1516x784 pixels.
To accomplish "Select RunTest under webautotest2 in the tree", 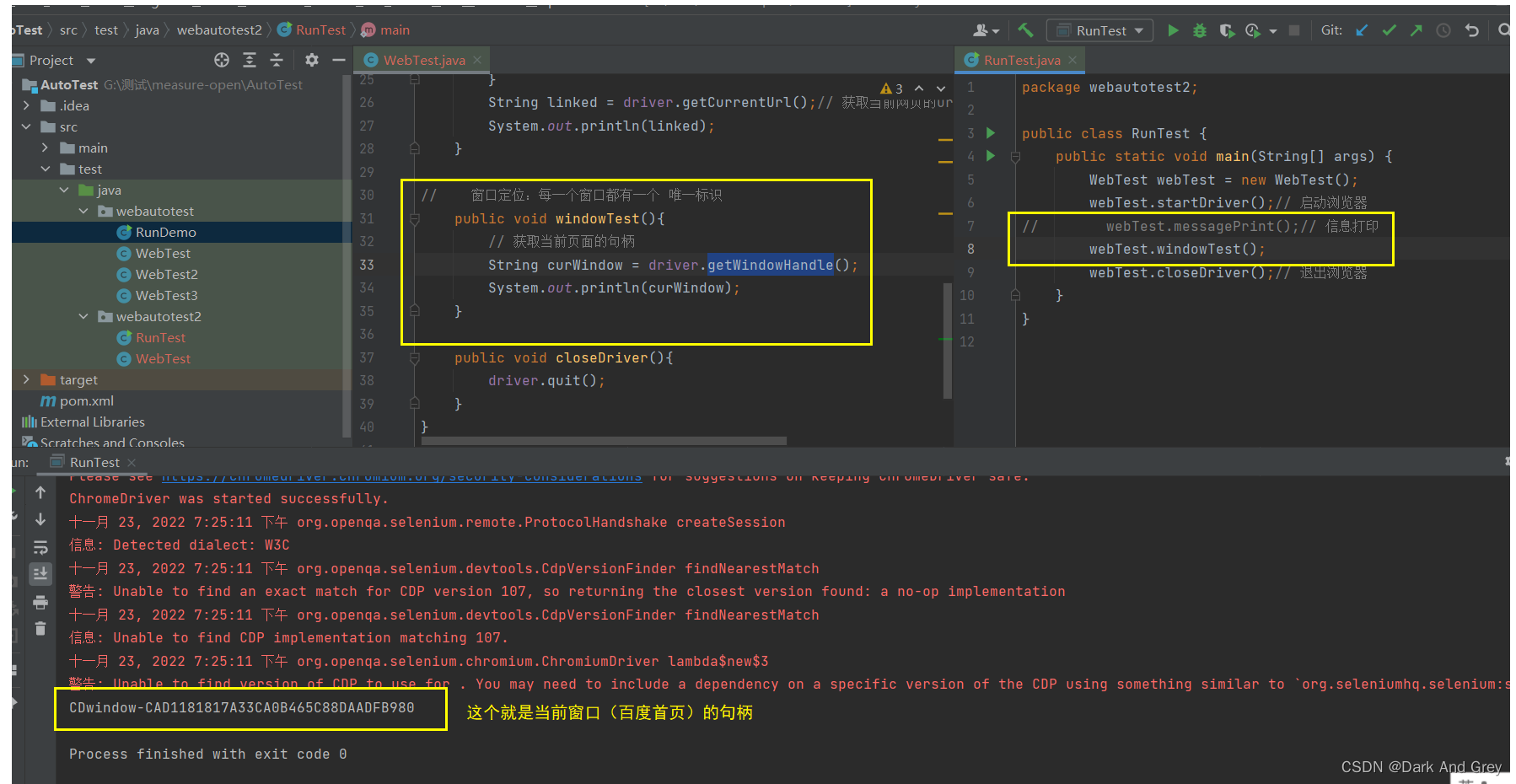I will pyautogui.click(x=160, y=337).
